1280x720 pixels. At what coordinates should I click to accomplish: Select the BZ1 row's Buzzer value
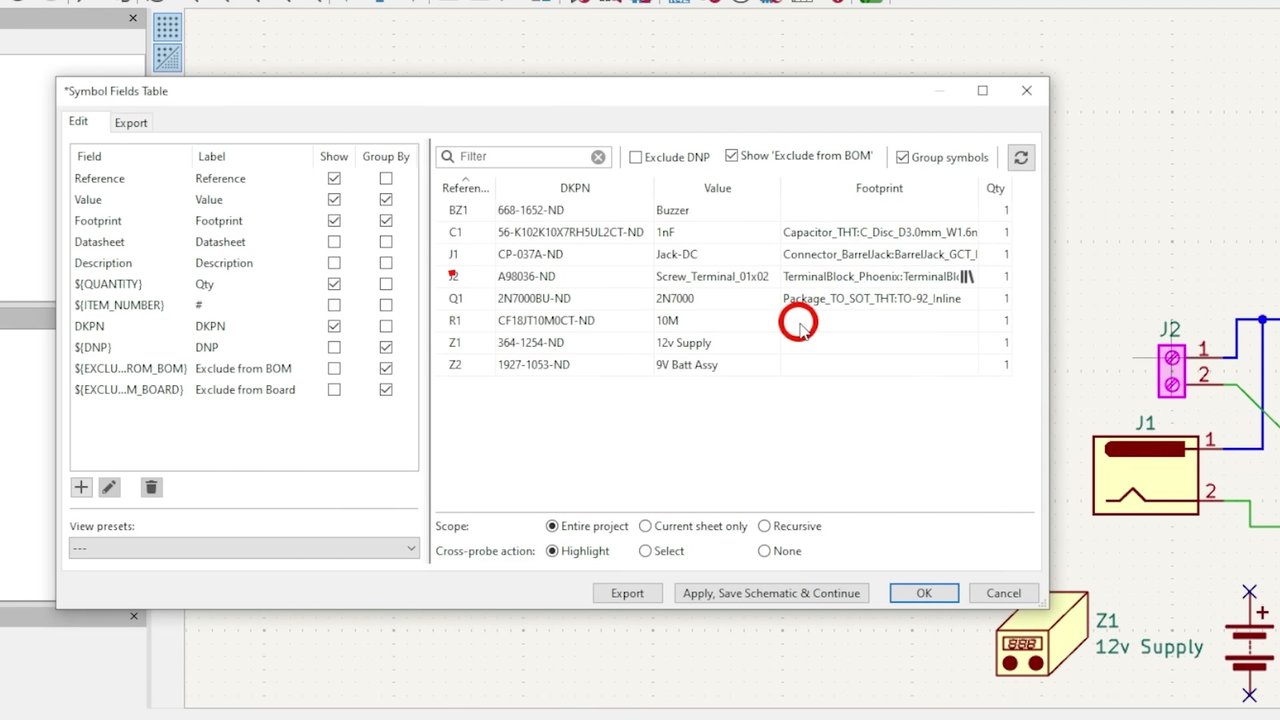717,211
